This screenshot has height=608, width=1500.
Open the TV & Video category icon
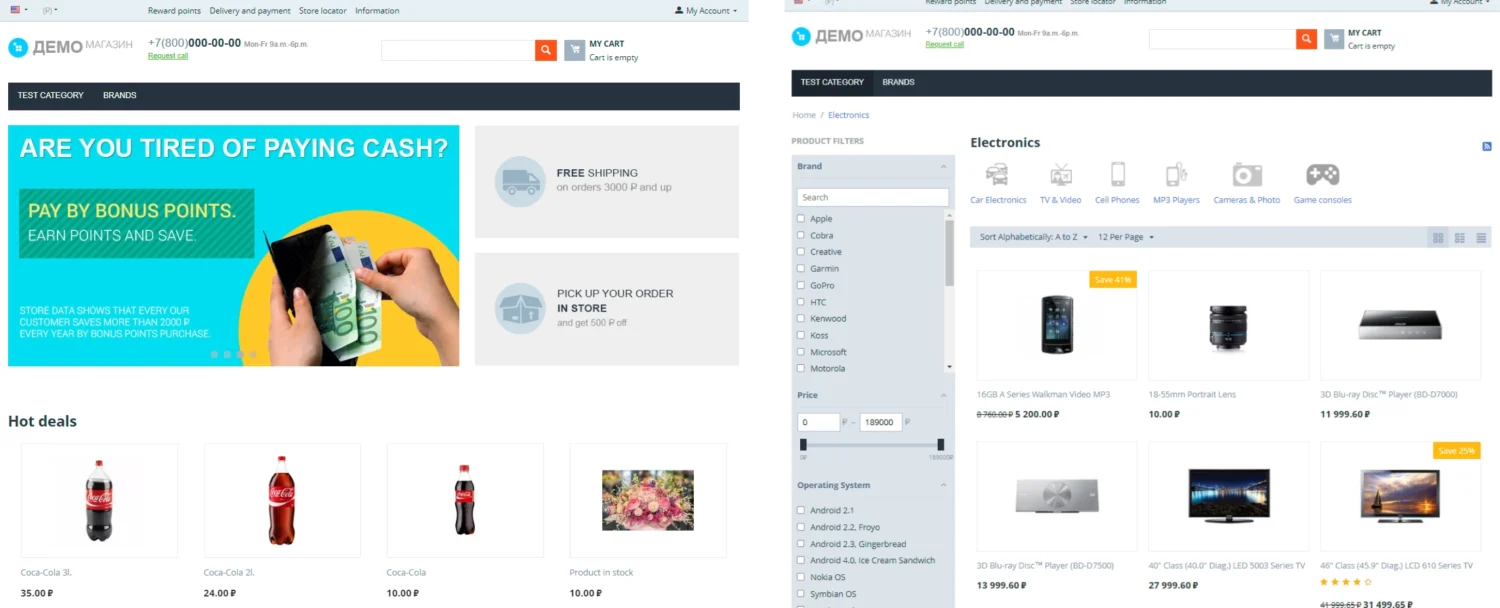pos(1061,175)
